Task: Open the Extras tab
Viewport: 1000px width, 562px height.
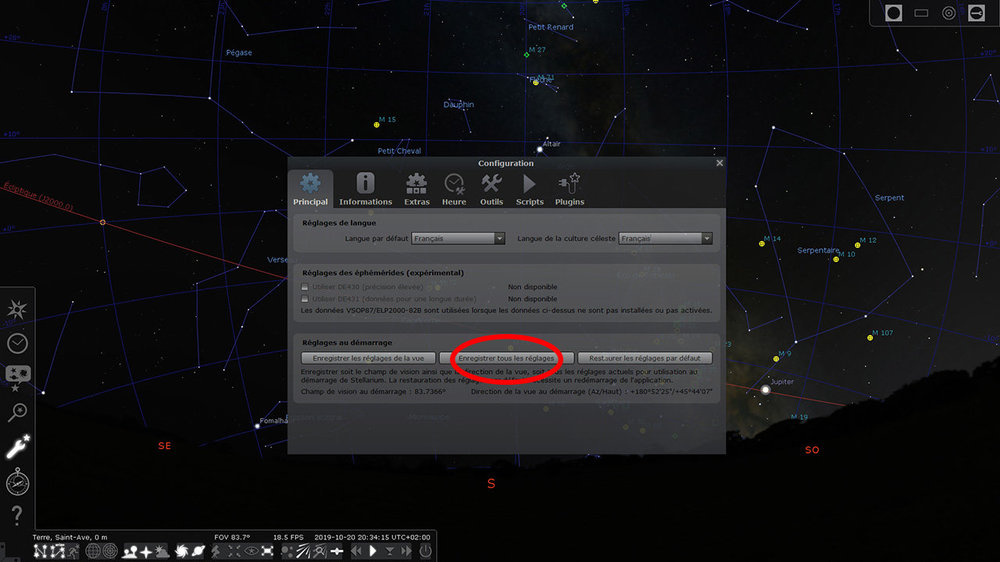Action: pos(416,189)
